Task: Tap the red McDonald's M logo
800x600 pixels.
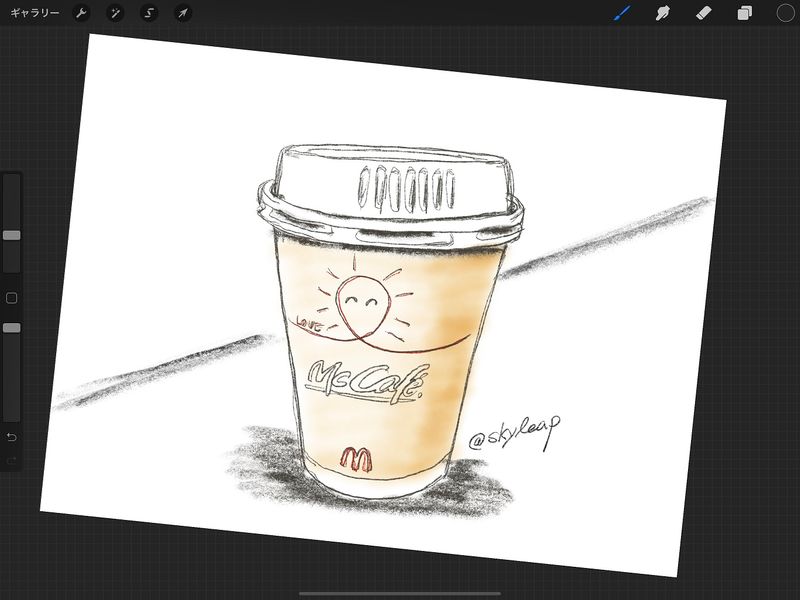Action: [355, 459]
